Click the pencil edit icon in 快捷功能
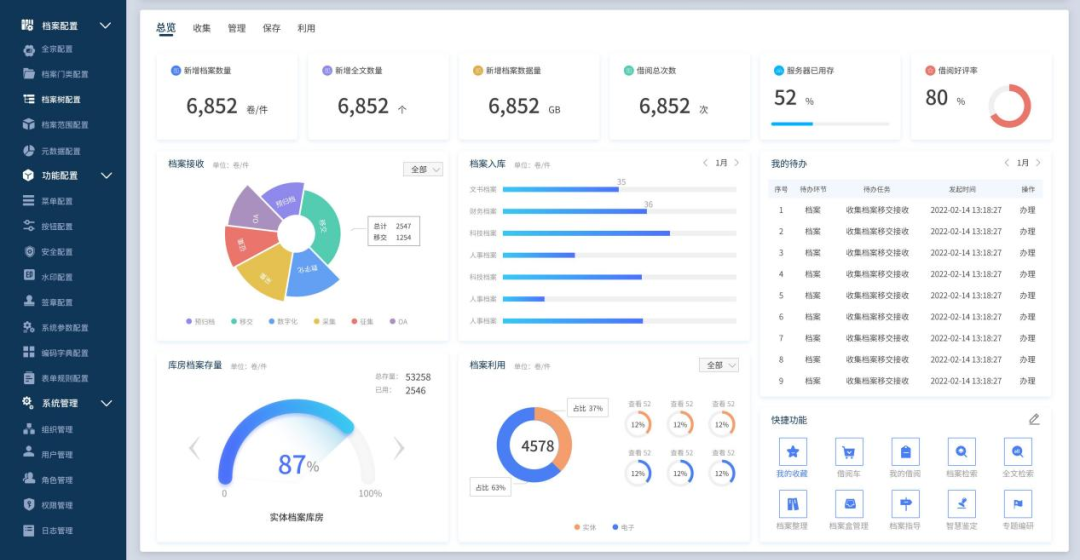 [x=1034, y=419]
